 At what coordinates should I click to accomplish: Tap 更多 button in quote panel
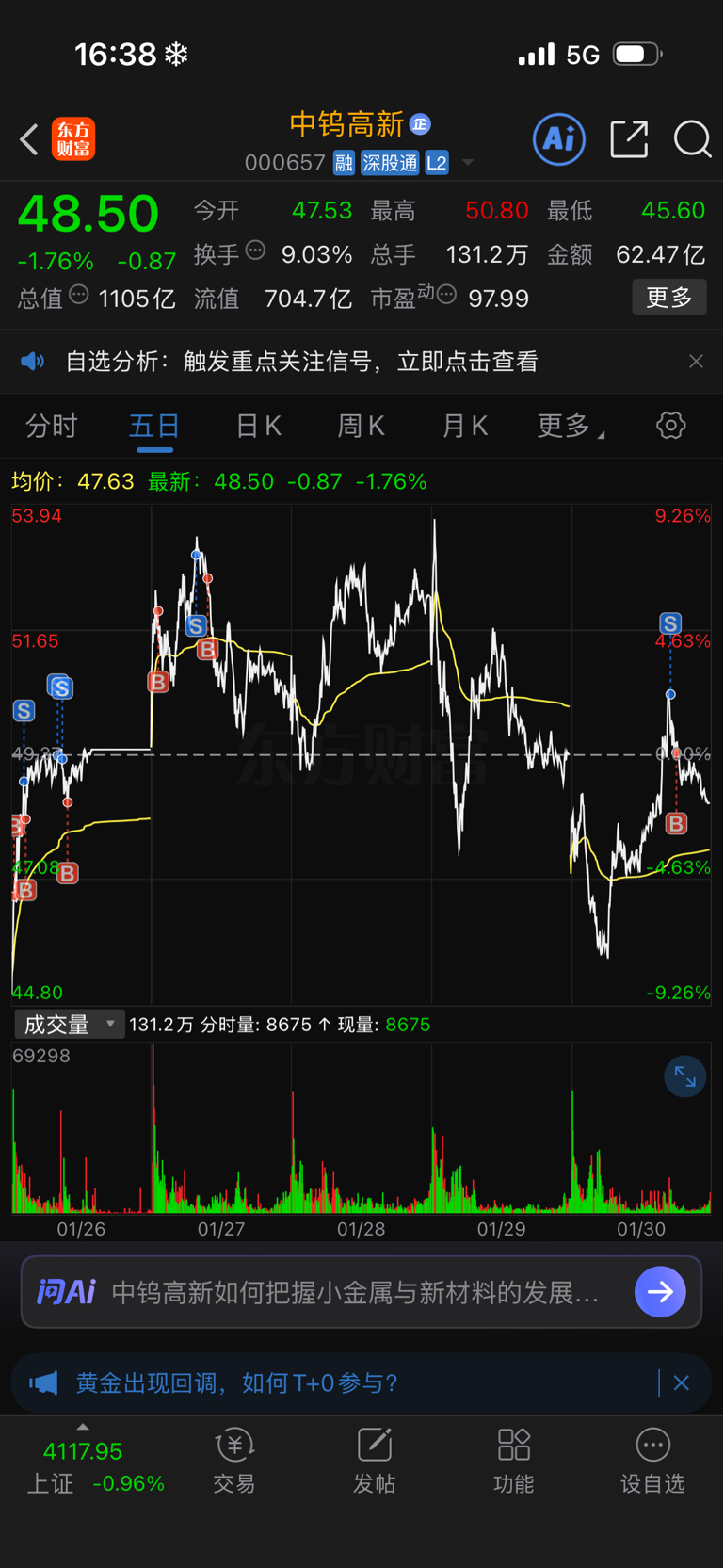[x=669, y=298]
